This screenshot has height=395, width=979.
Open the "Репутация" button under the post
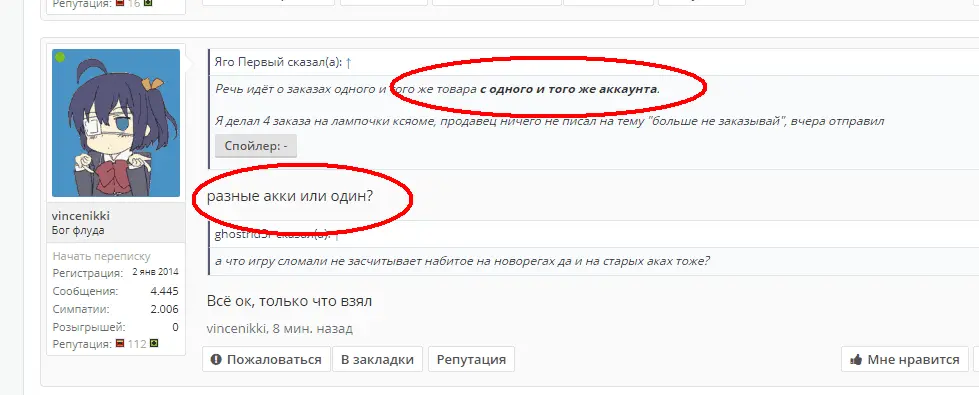(x=471, y=359)
